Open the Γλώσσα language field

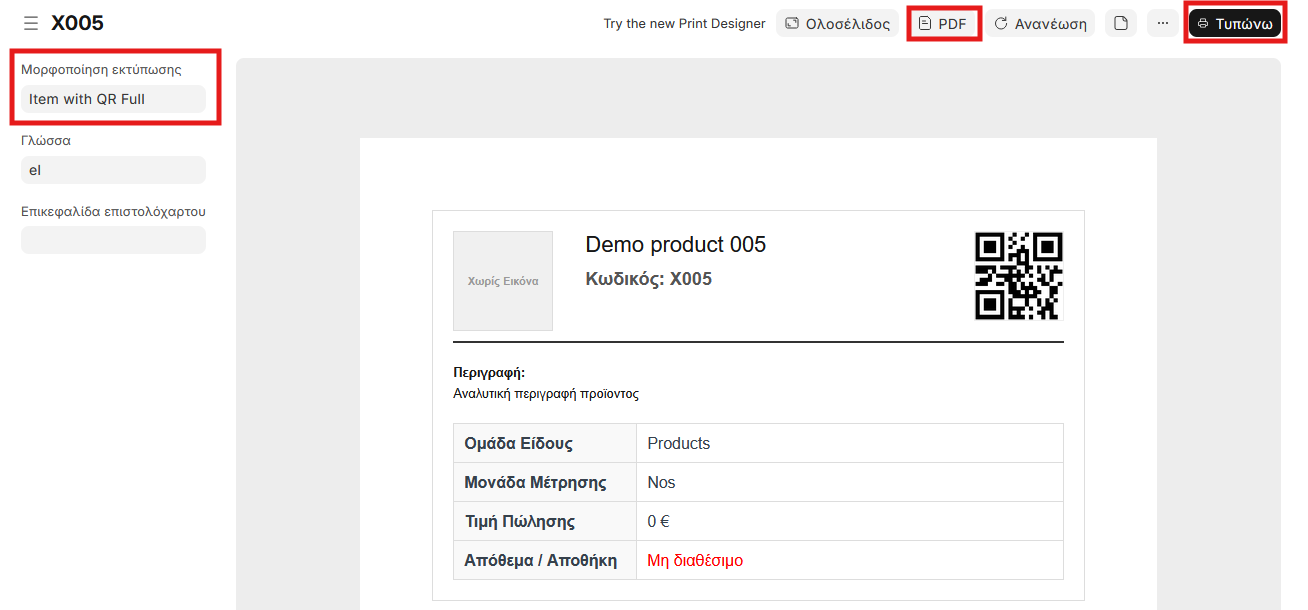click(x=113, y=170)
